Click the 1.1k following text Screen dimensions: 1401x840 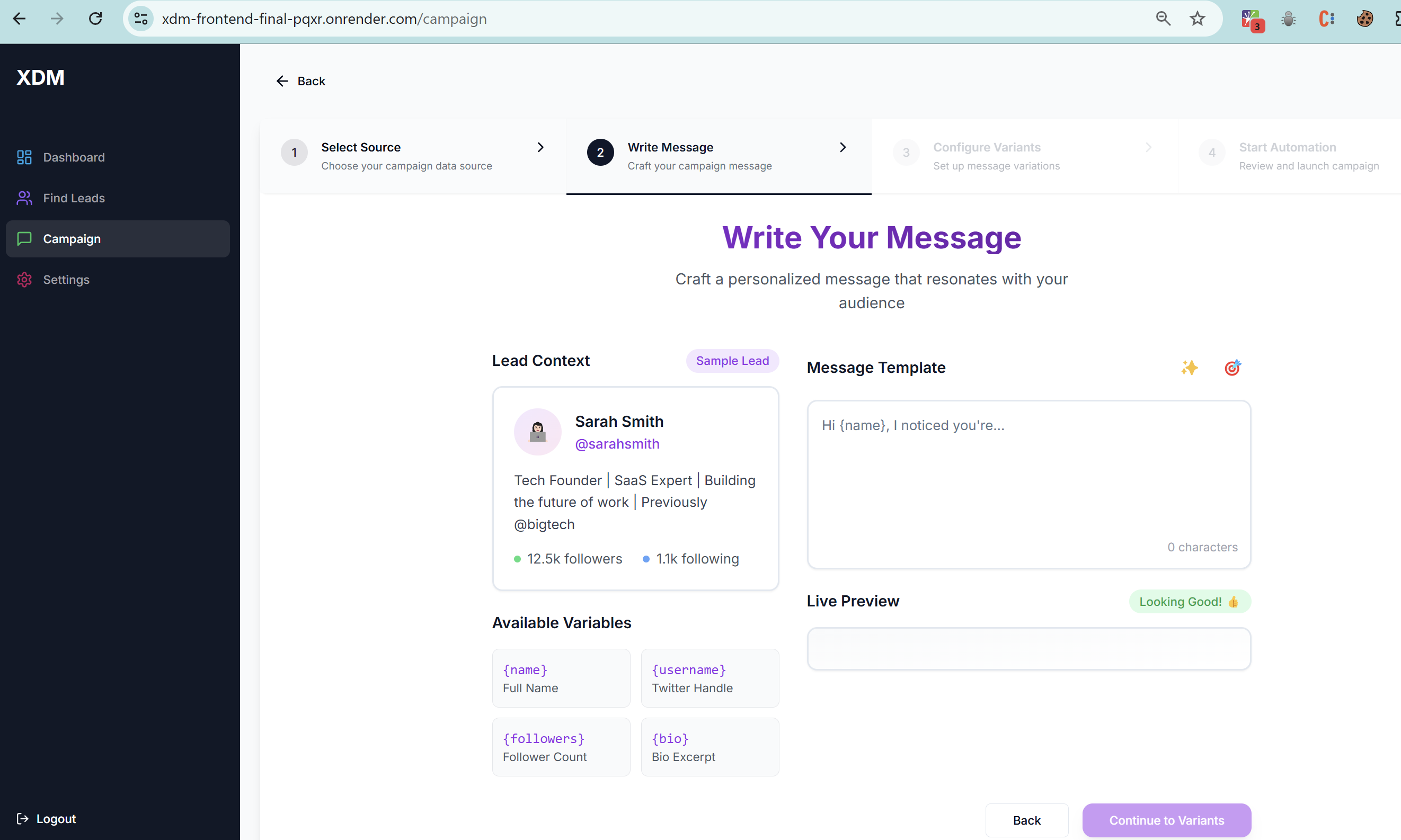[697, 559]
